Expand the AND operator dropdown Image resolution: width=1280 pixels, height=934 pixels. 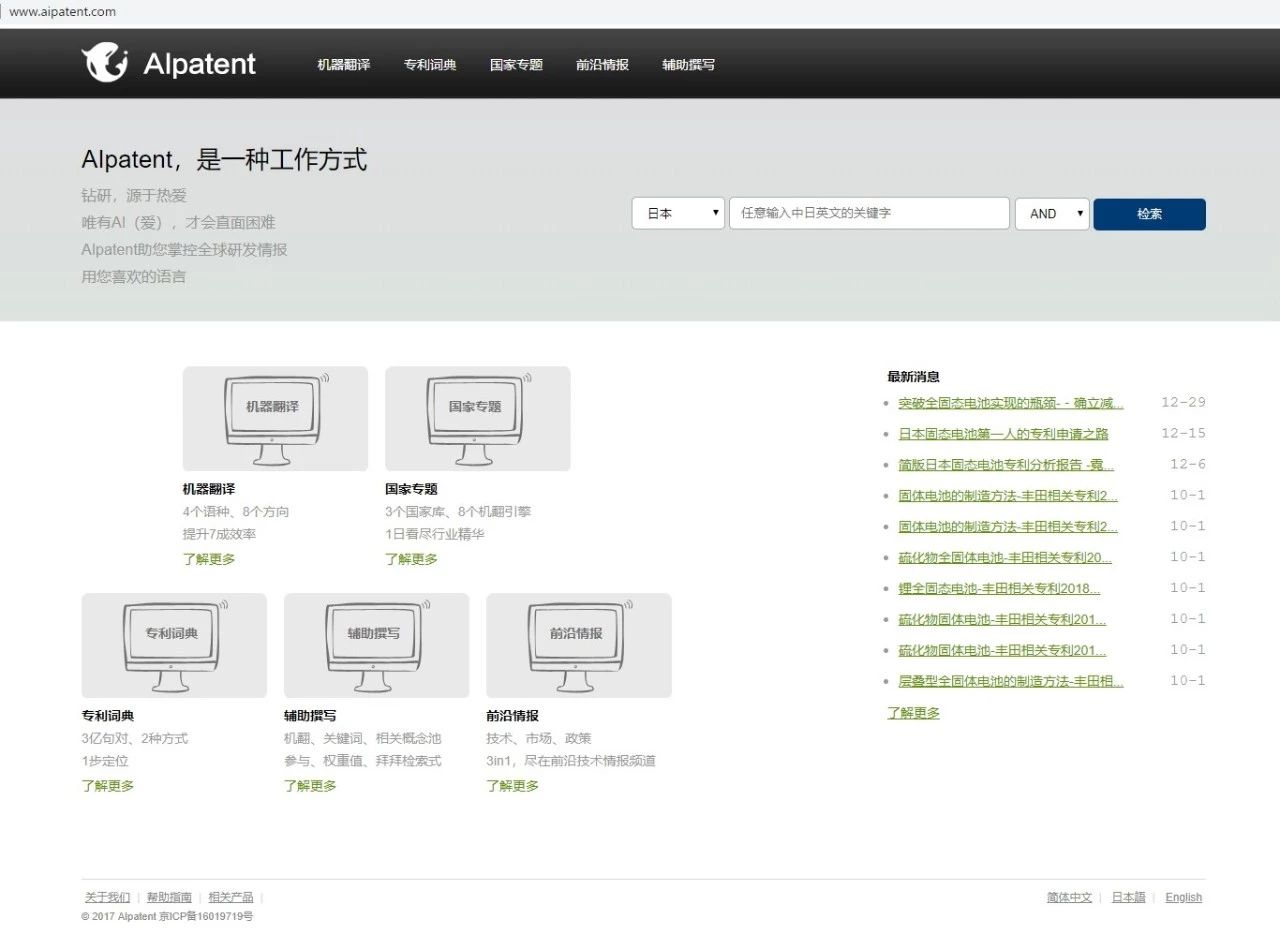(1052, 213)
